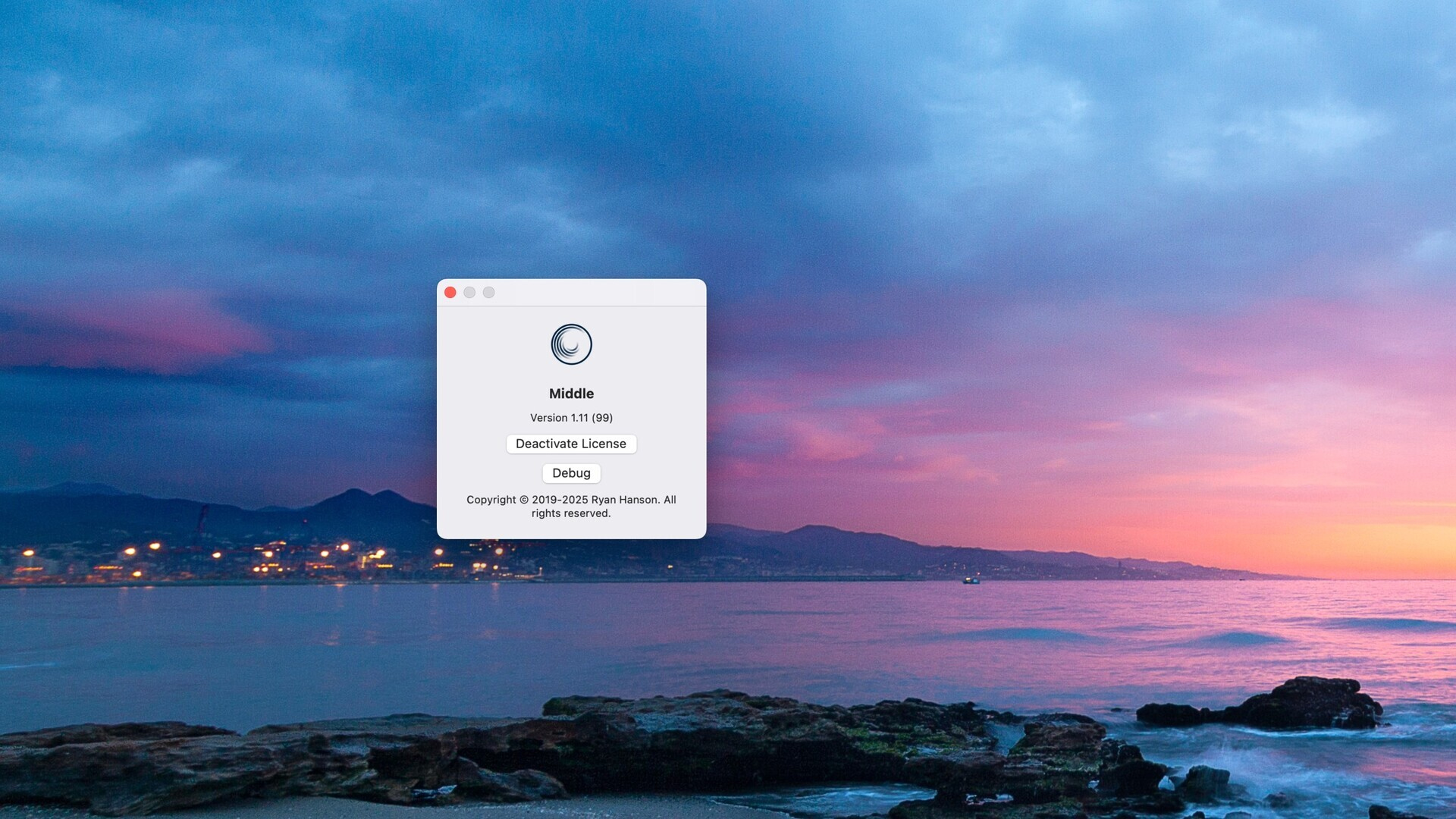Click the About window's empty title bar

click(x=599, y=293)
